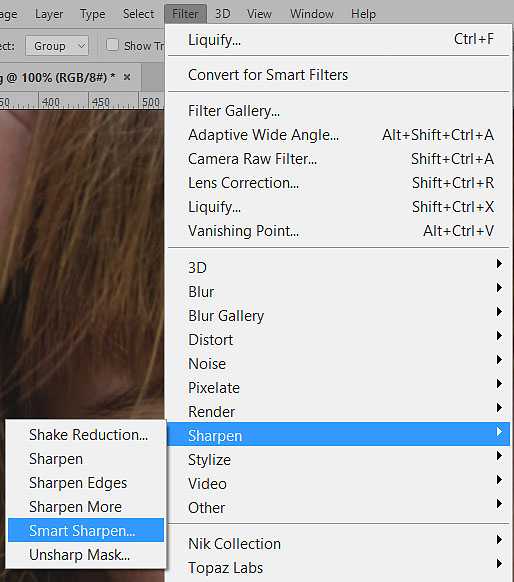Viewport: 514px width, 582px height.
Task: Expand the Blur submenu arrow
Action: (x=499, y=288)
